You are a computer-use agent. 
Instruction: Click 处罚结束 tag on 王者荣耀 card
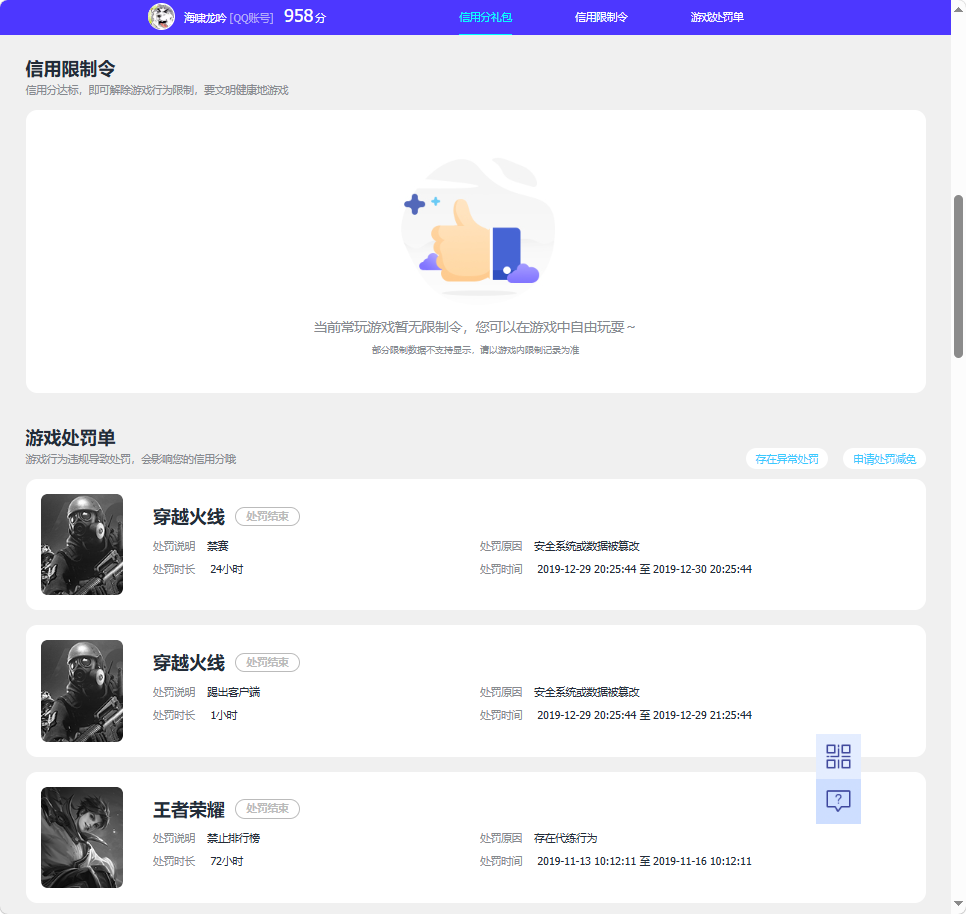pos(267,808)
